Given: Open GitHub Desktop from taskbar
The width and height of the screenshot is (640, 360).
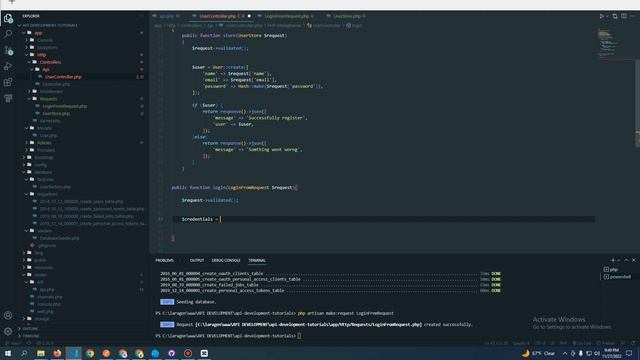Looking at the screenshot, I should point(171,353).
